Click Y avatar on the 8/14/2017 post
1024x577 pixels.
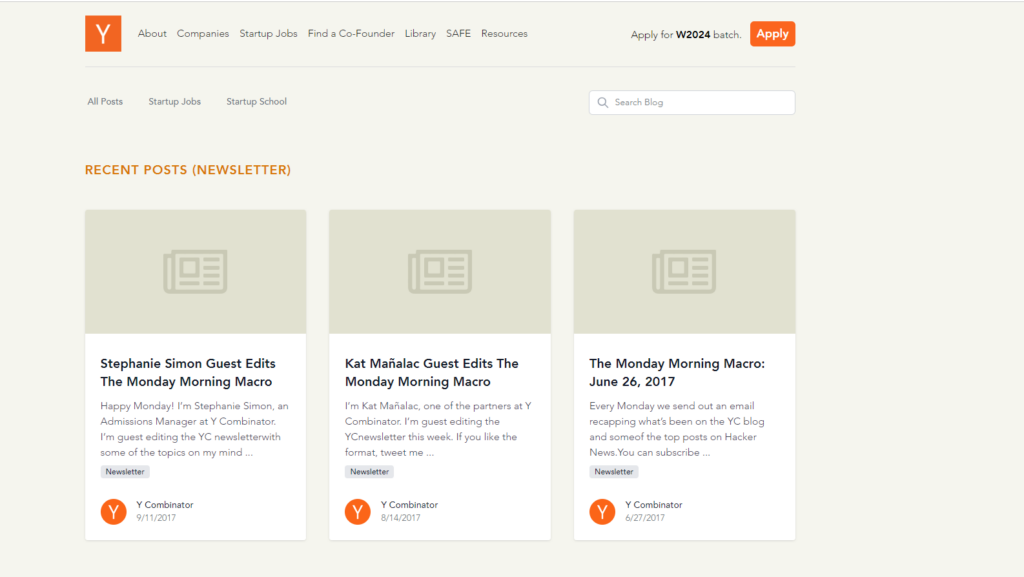pos(358,512)
